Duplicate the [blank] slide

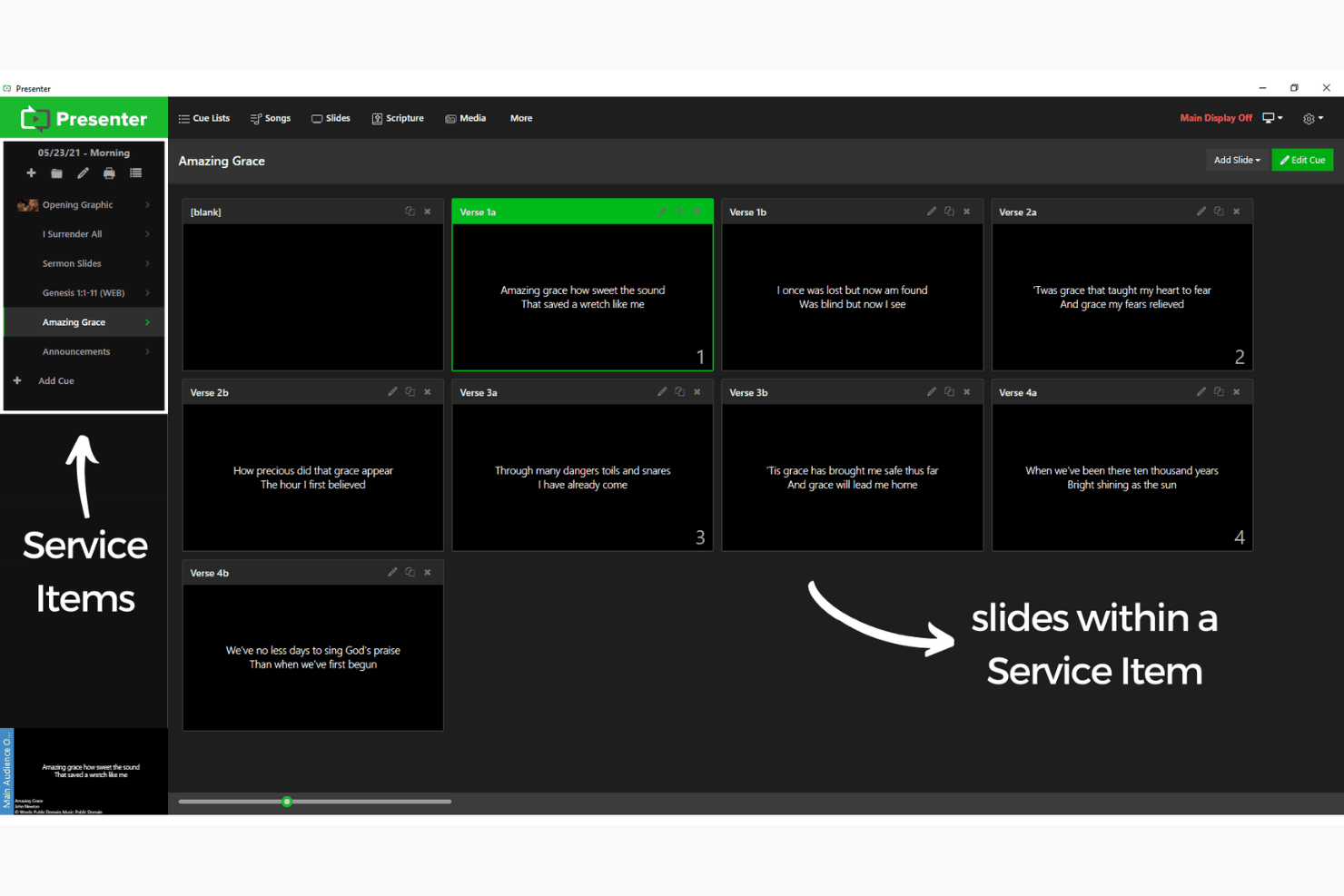tap(410, 212)
